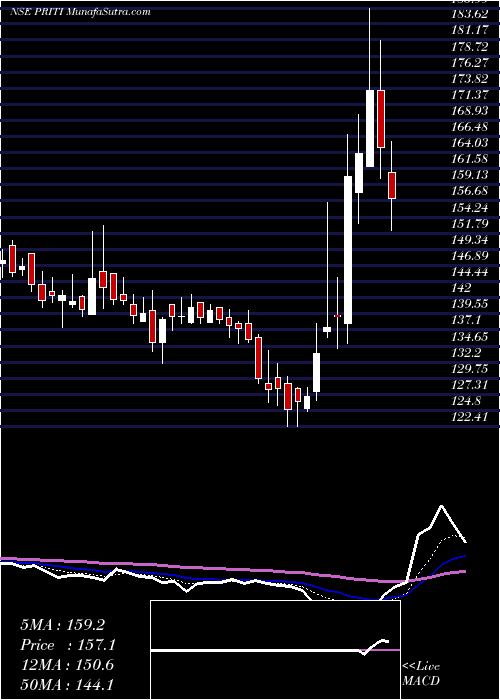Select the 181.17 price axis label
The height and width of the screenshot is (700, 500).
469,30
